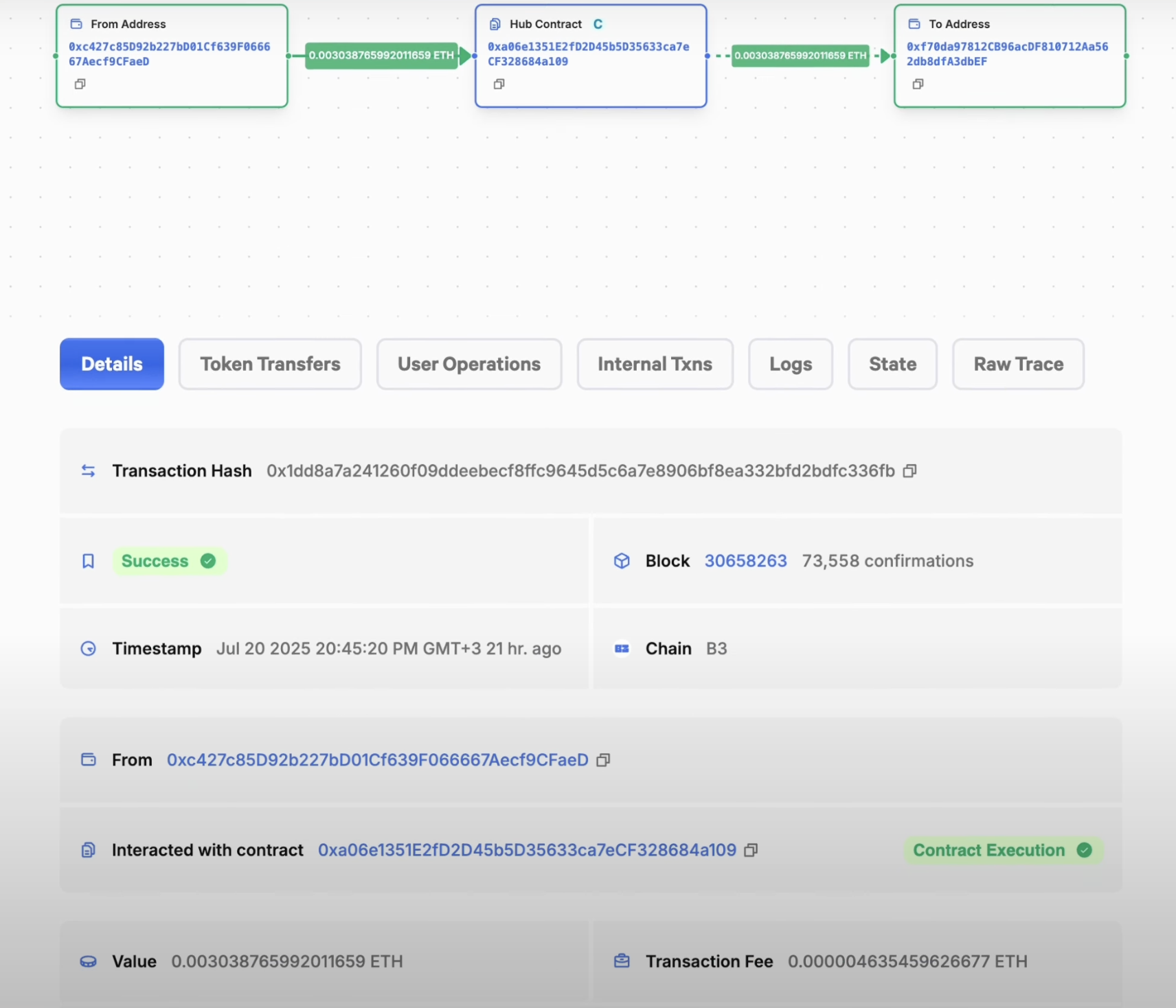Click the Transaction Hash arrows icon
The width and height of the screenshot is (1176, 1008).
[x=88, y=471]
